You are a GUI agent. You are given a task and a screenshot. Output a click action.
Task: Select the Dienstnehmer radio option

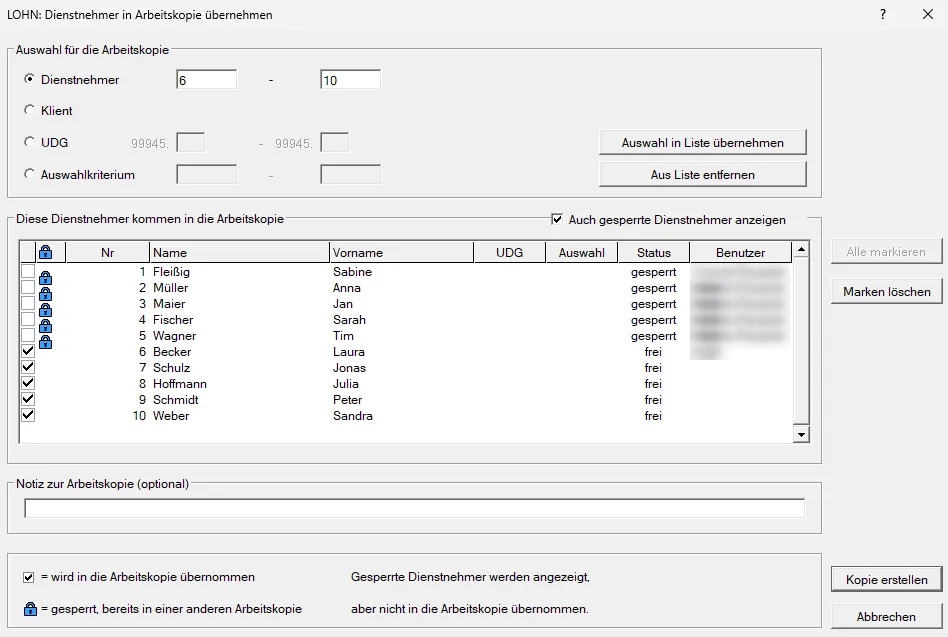(29, 79)
